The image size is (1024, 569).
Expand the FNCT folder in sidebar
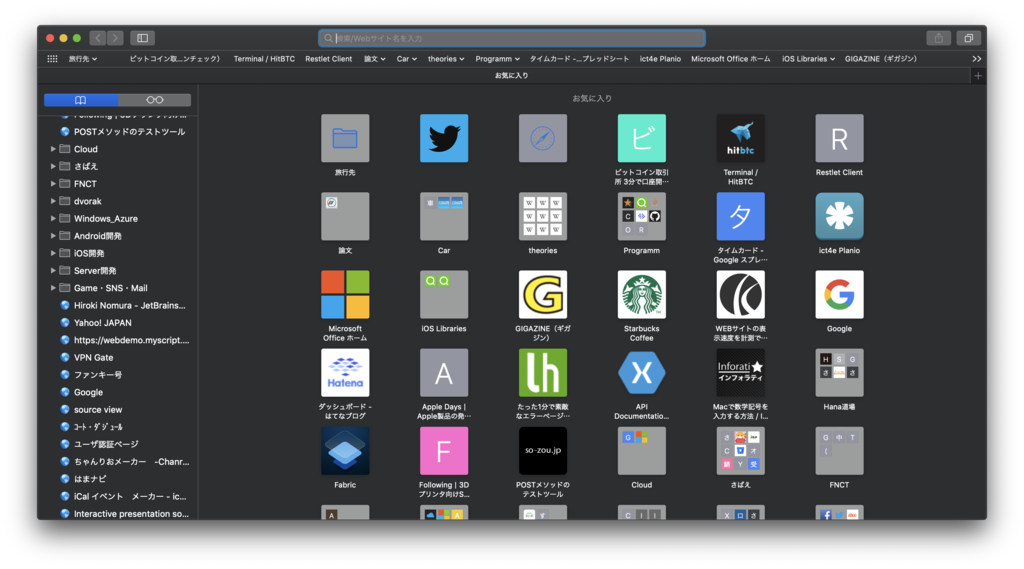[x=53, y=184]
